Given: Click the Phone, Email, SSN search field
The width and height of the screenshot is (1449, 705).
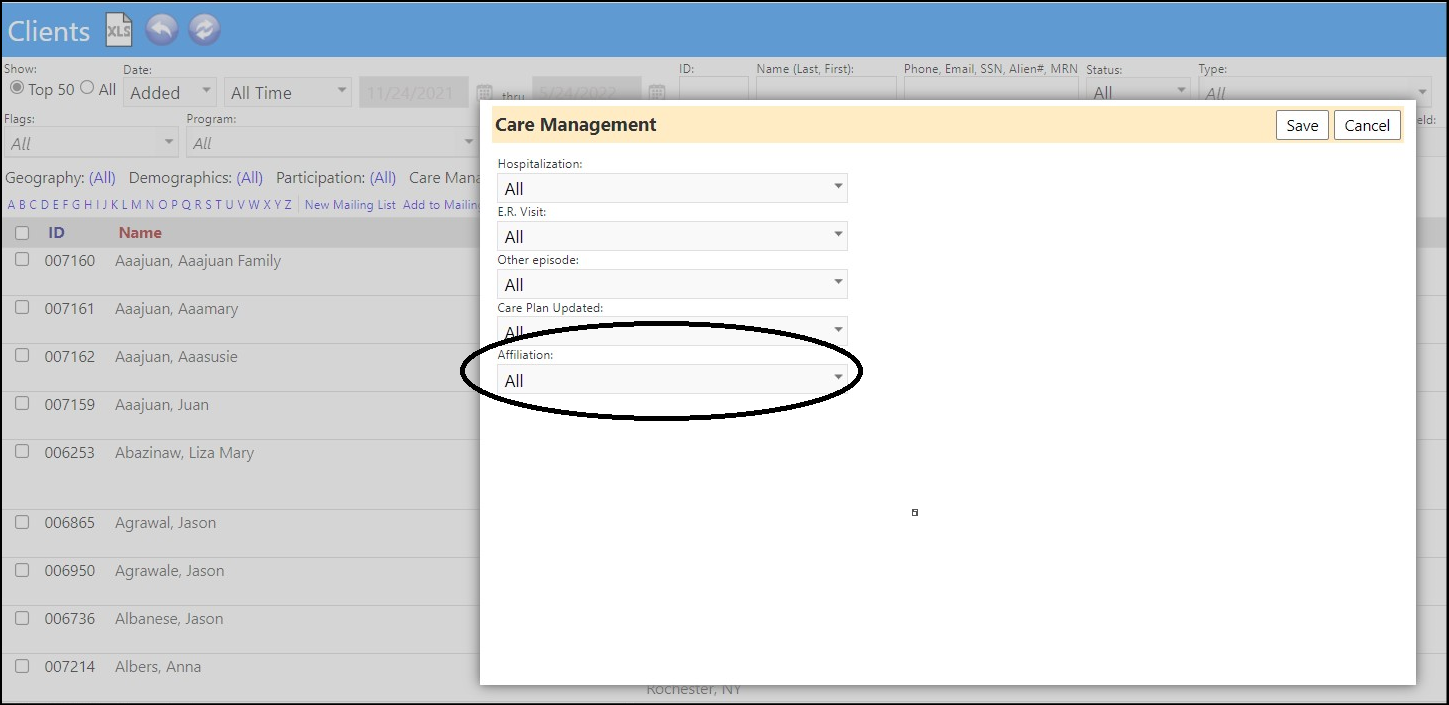Looking at the screenshot, I should coord(991,88).
